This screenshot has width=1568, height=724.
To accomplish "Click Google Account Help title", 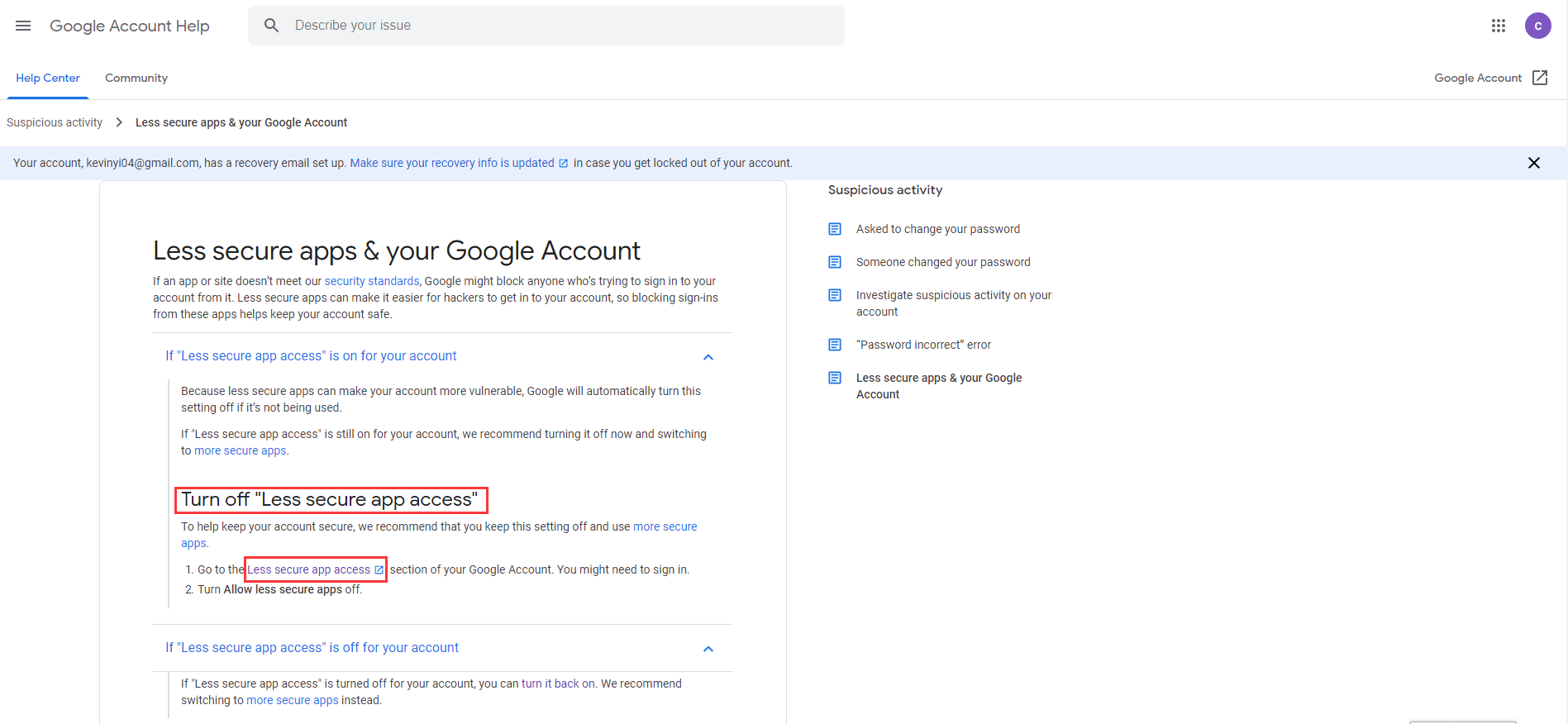I will (x=130, y=26).
